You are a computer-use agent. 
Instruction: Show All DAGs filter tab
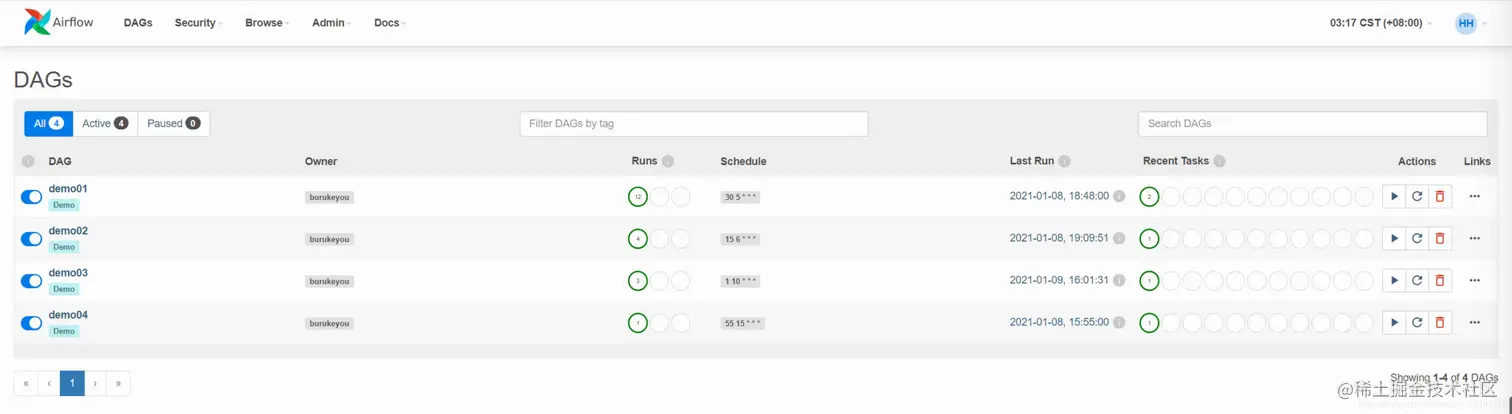(48, 123)
